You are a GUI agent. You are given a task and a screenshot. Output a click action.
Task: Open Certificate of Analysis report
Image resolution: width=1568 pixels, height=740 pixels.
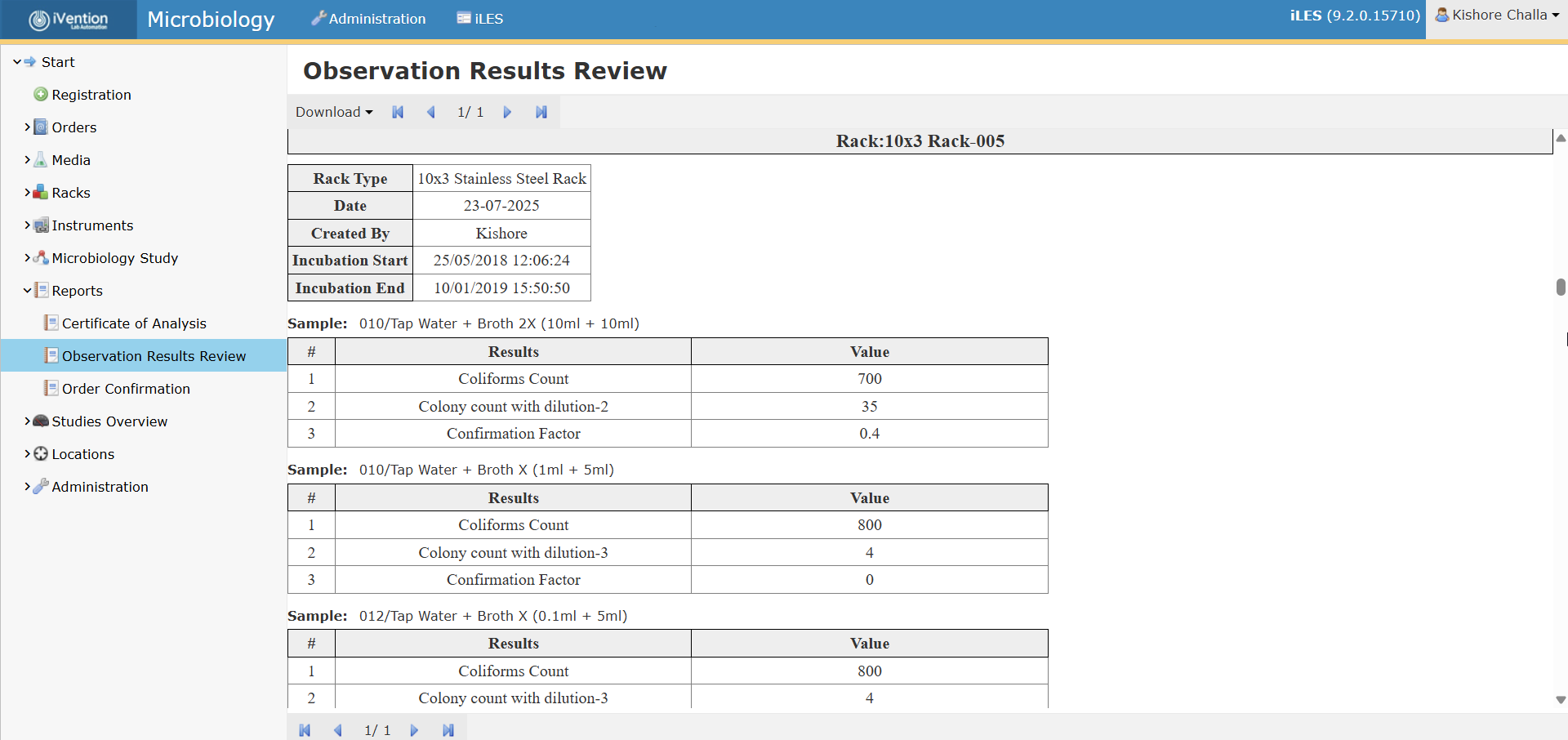pyautogui.click(x=134, y=323)
